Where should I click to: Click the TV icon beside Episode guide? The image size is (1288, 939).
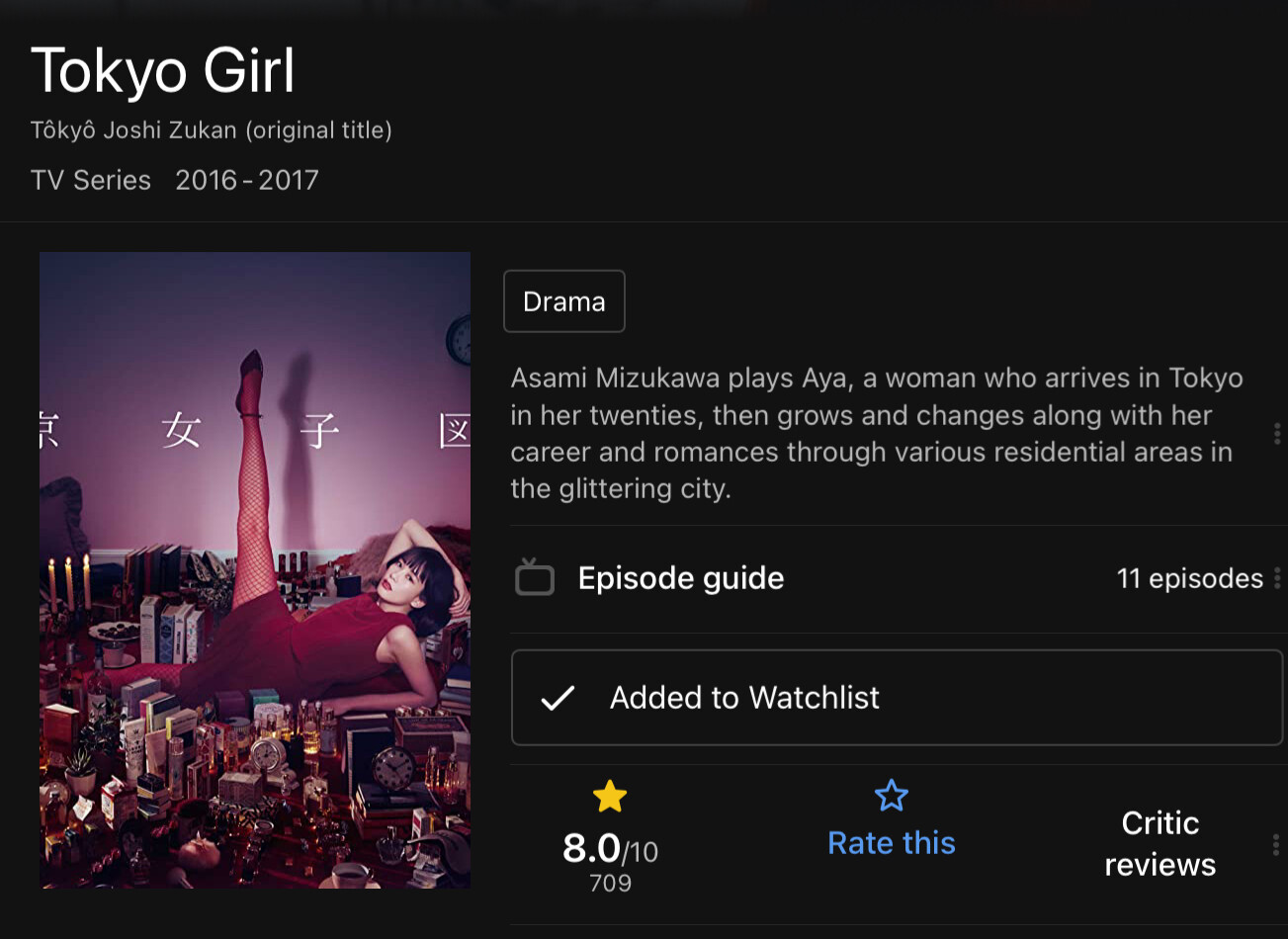[x=535, y=578]
